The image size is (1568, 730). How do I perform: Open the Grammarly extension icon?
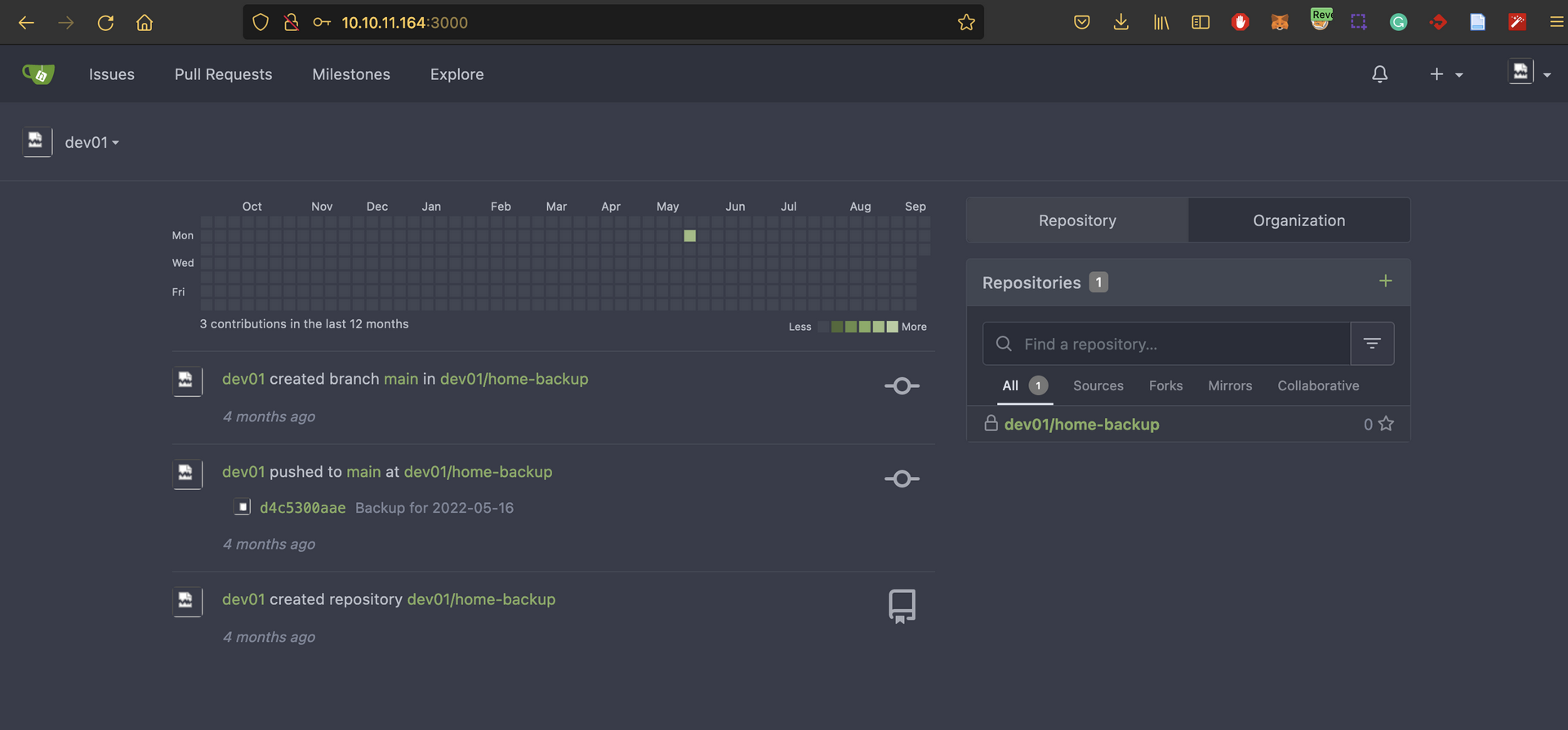tap(1398, 22)
